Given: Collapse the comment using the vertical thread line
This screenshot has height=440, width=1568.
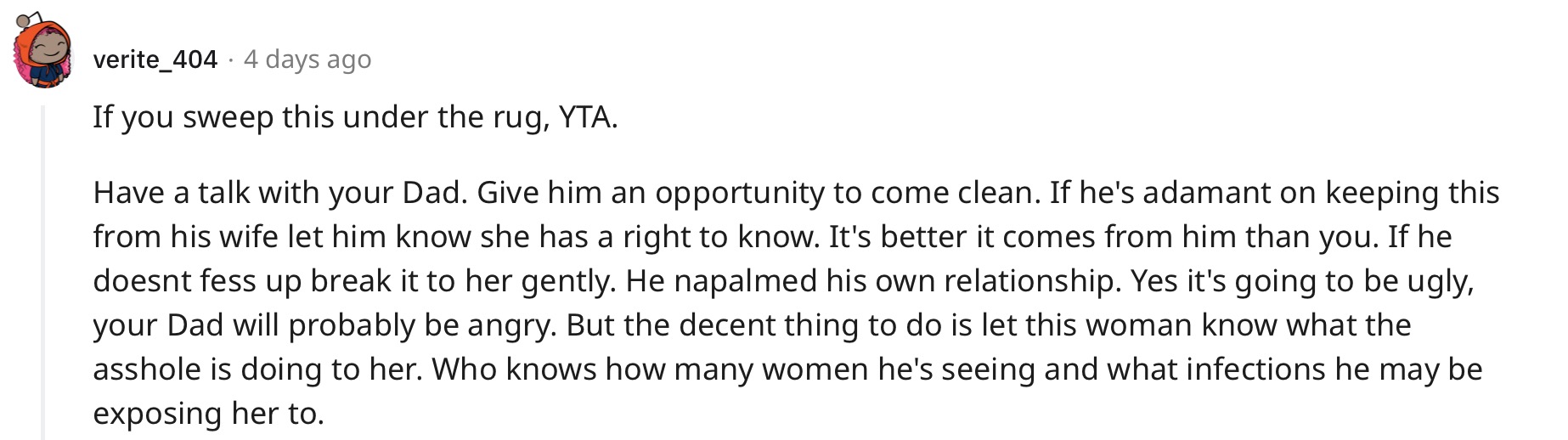Looking at the screenshot, I should [43, 272].
